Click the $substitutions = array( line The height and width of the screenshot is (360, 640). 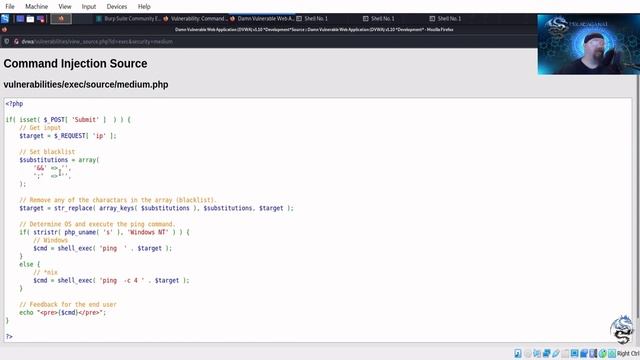pyautogui.click(x=59, y=160)
